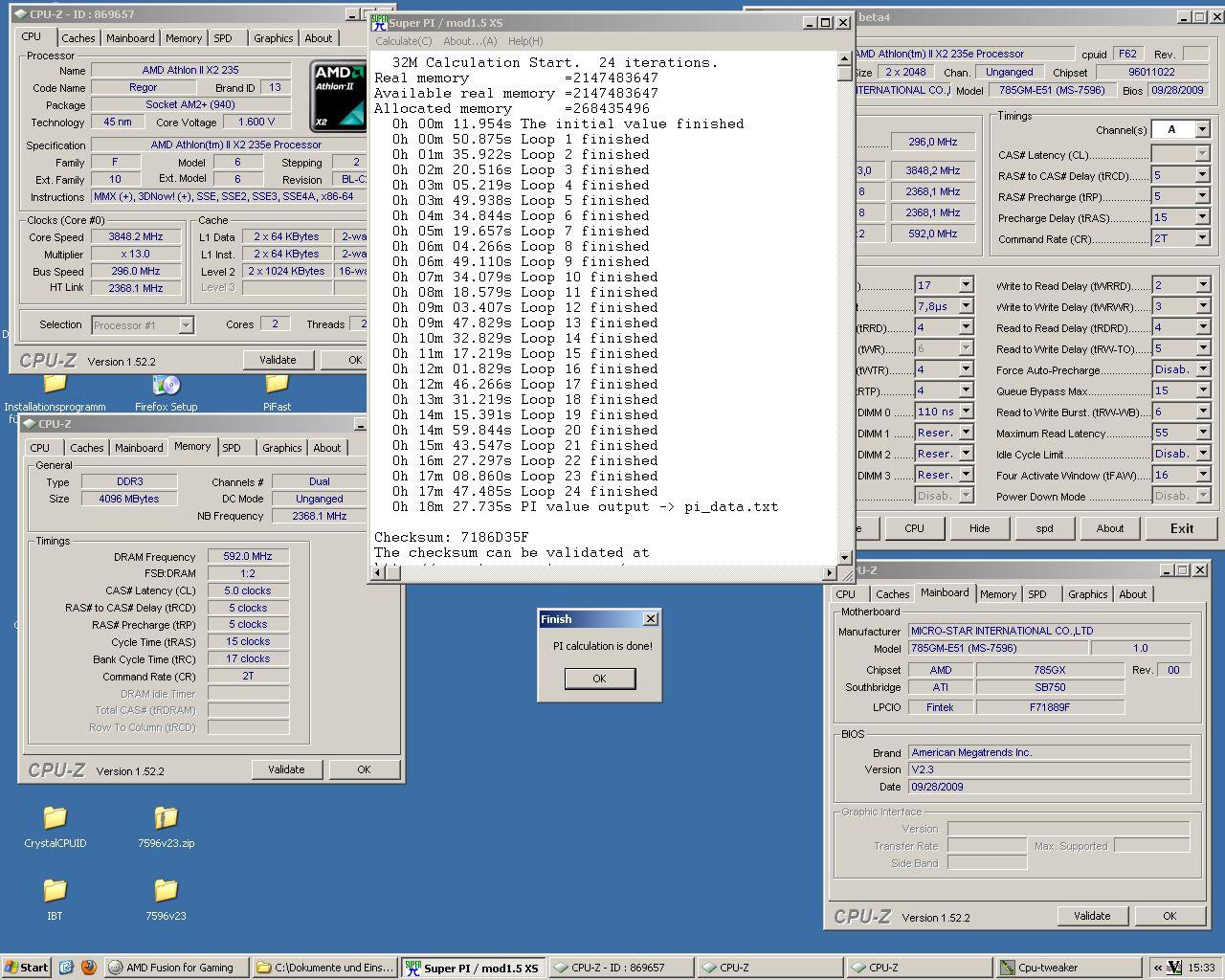
Task: Click the Super PI title bar icon
Action: point(379,22)
